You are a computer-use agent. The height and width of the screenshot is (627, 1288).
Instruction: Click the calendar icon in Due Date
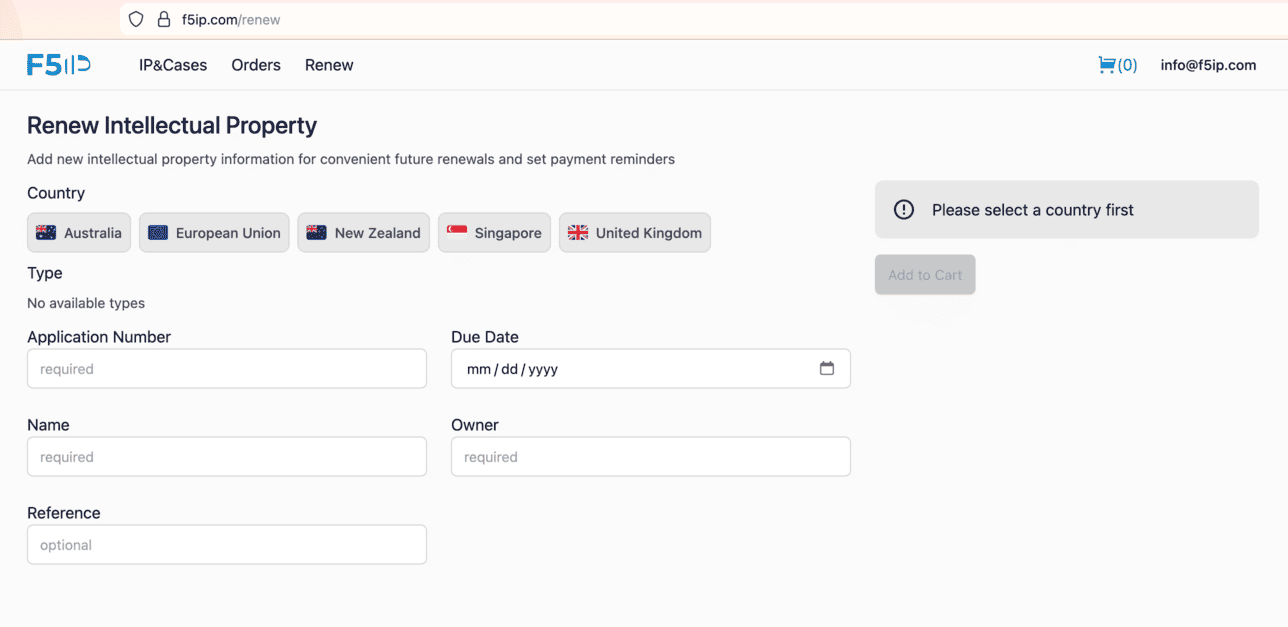(827, 369)
